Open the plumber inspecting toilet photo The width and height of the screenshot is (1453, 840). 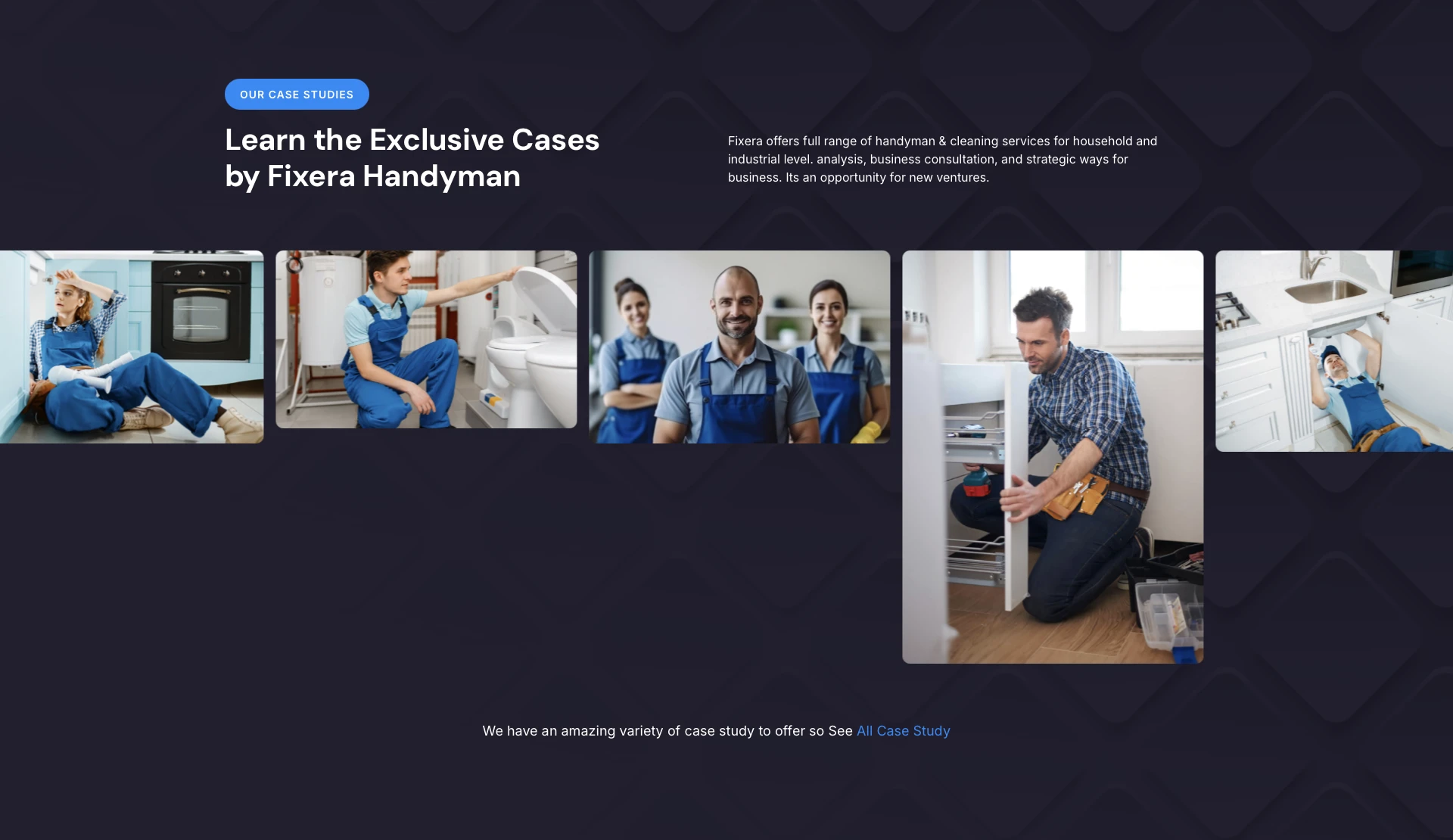pos(426,339)
